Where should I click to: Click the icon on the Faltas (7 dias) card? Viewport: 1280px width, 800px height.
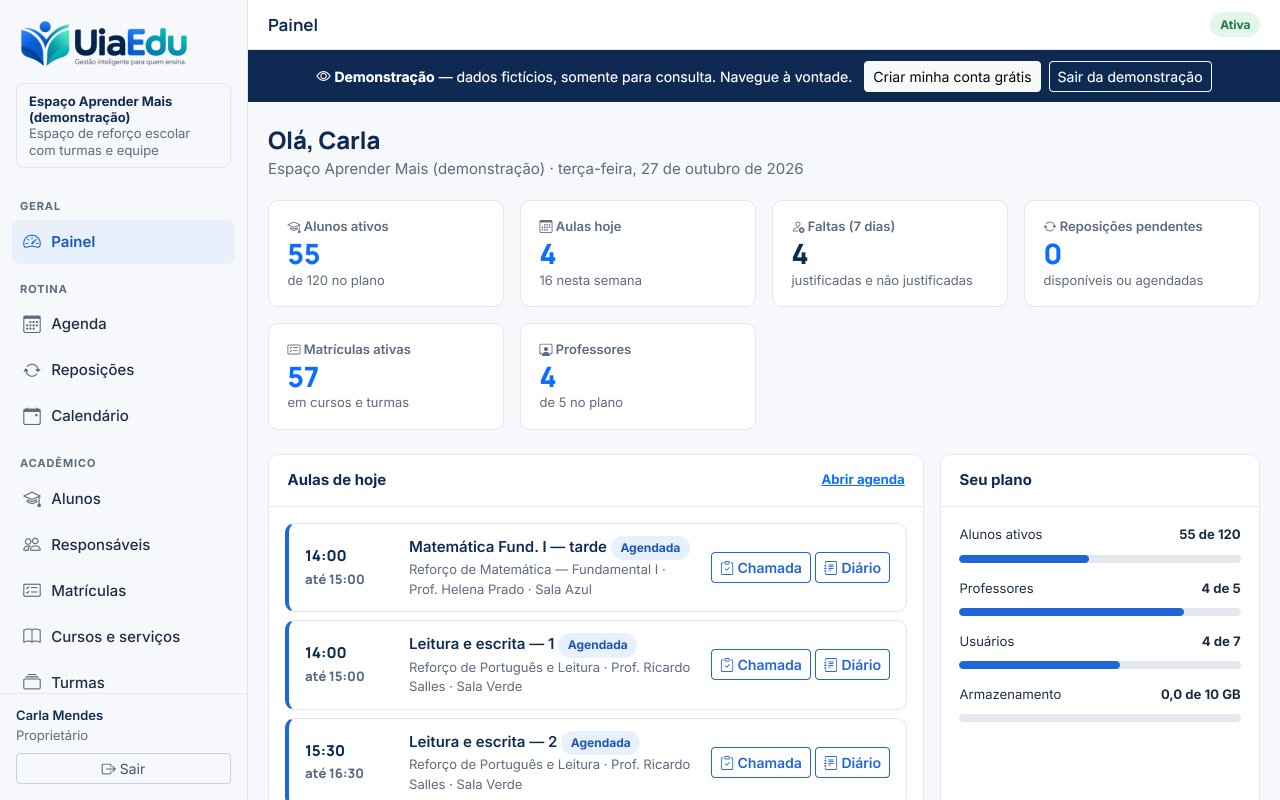tap(798, 227)
